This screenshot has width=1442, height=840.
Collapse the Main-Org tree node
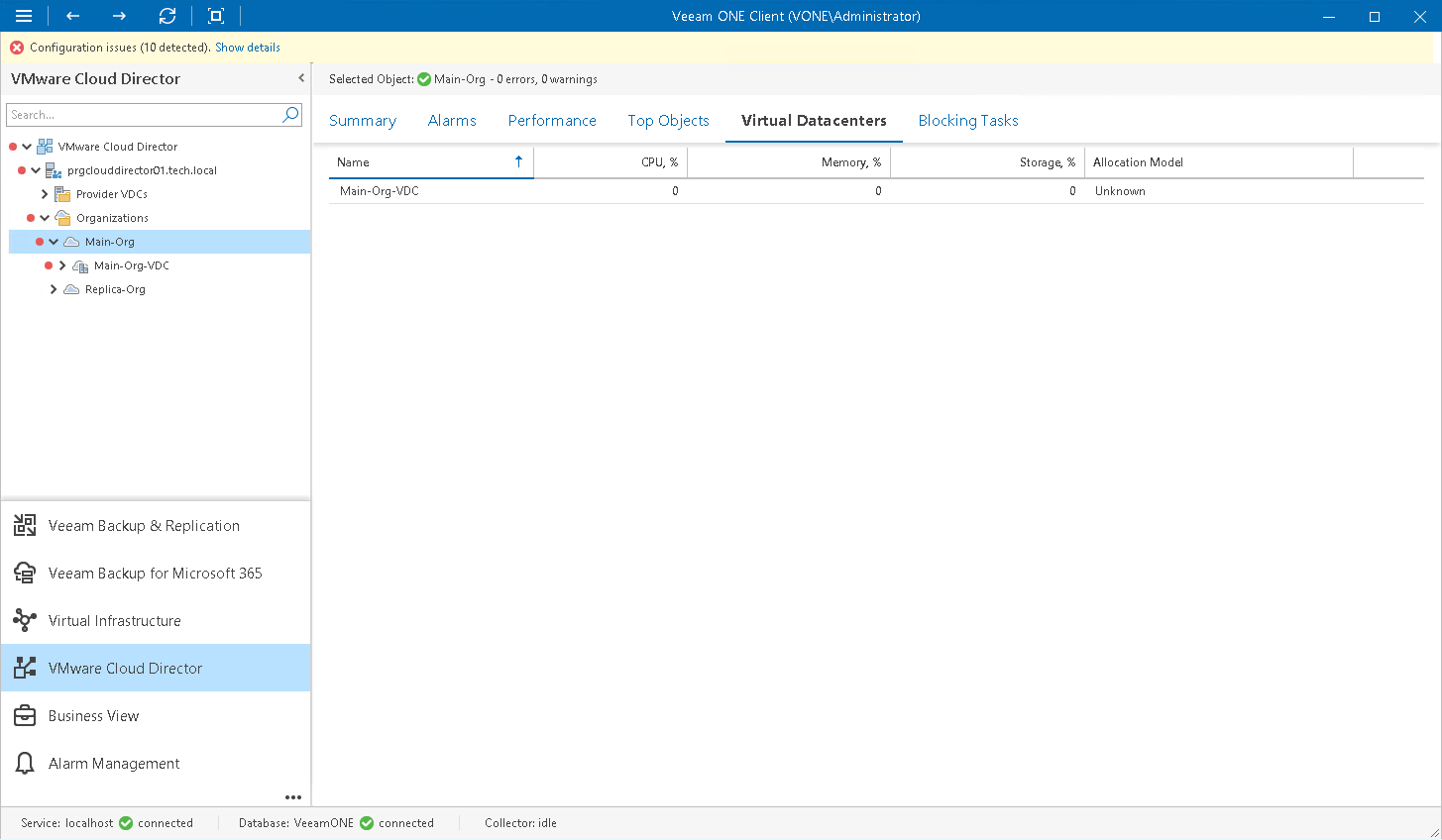[54, 242]
